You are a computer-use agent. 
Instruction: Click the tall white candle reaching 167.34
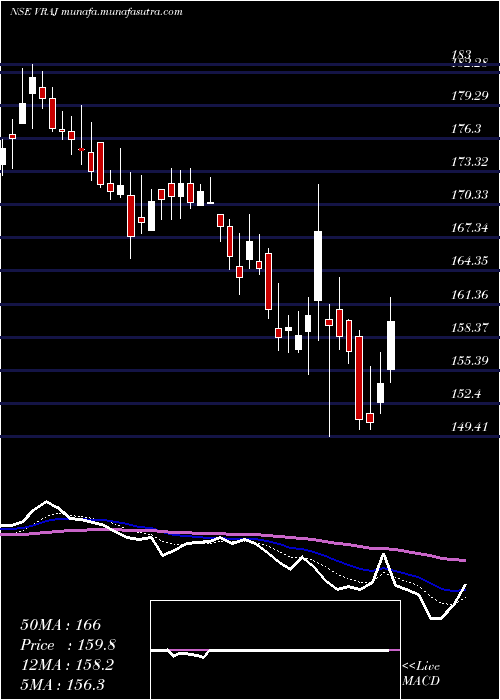[318, 266]
